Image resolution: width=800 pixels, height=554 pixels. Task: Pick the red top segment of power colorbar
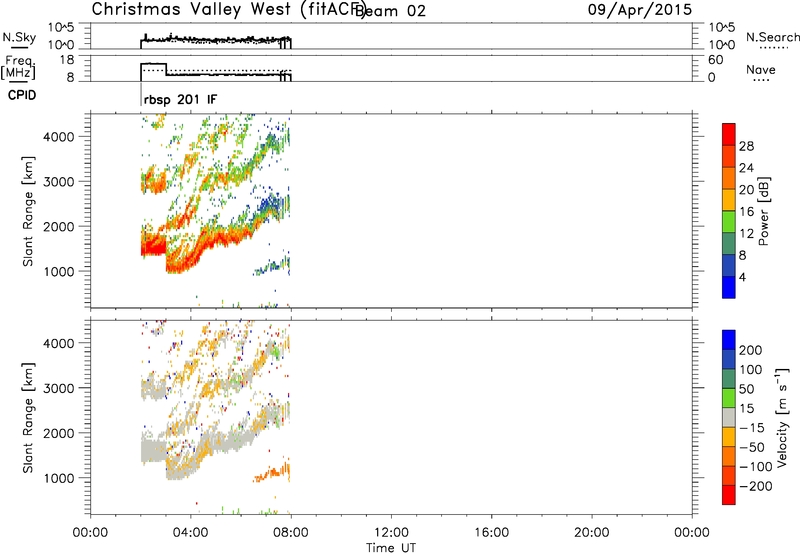tap(729, 134)
